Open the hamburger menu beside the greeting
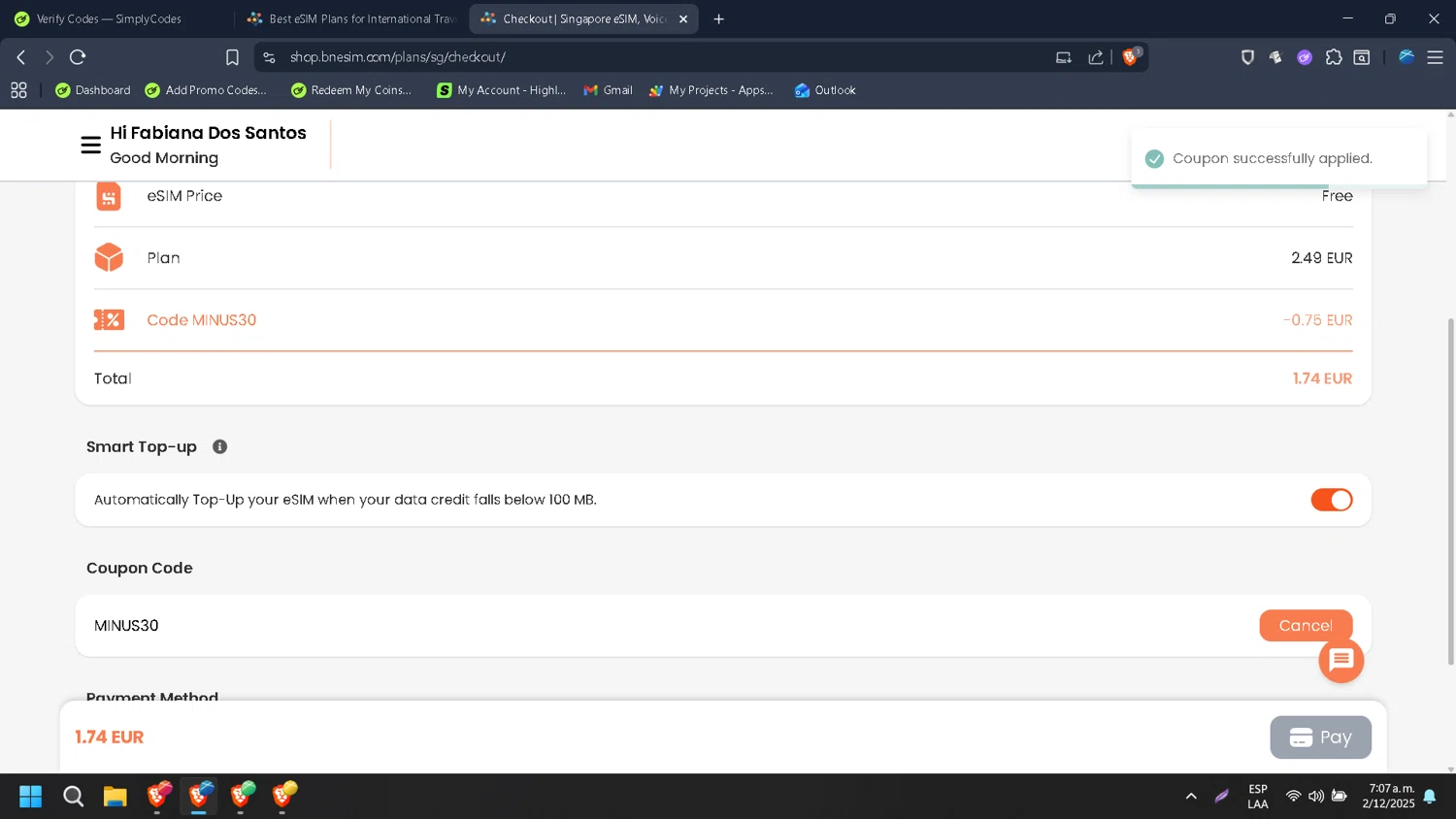Screen dimensions: 1456x819 pyautogui.click(x=90, y=146)
